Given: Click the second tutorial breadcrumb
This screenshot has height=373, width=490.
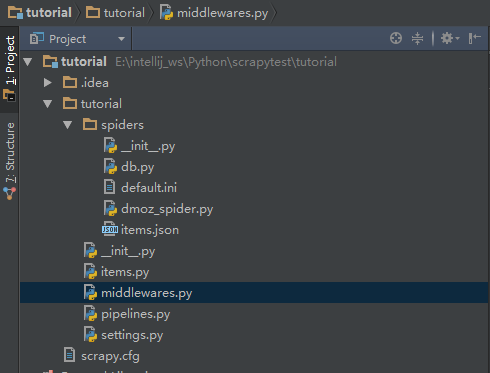Looking at the screenshot, I should pyautogui.click(x=115, y=13).
